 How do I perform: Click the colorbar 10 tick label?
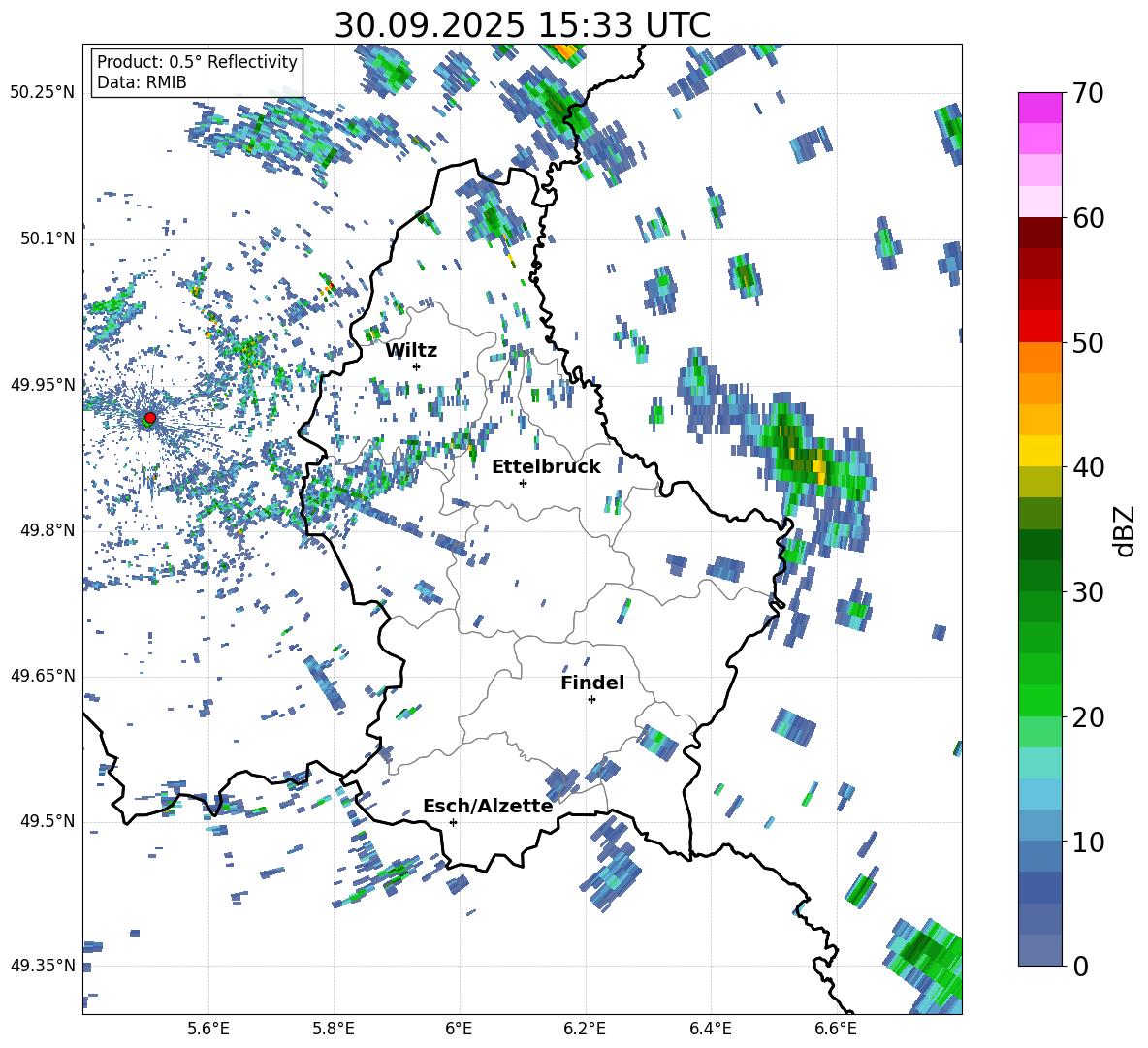tap(1088, 842)
